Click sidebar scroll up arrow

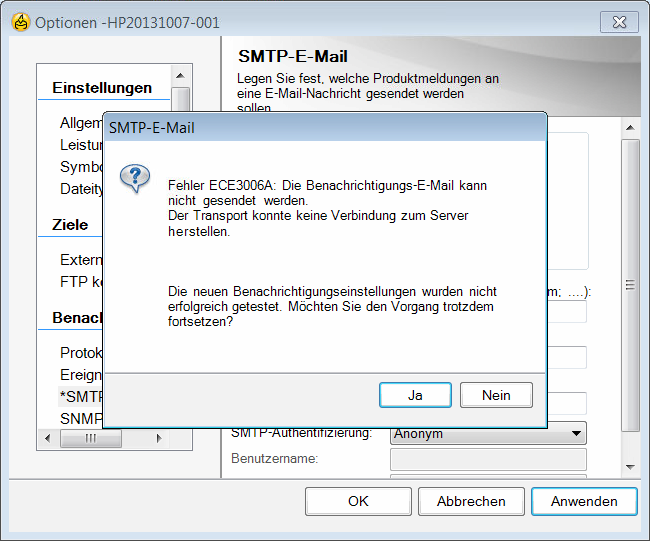pyautogui.click(x=180, y=75)
